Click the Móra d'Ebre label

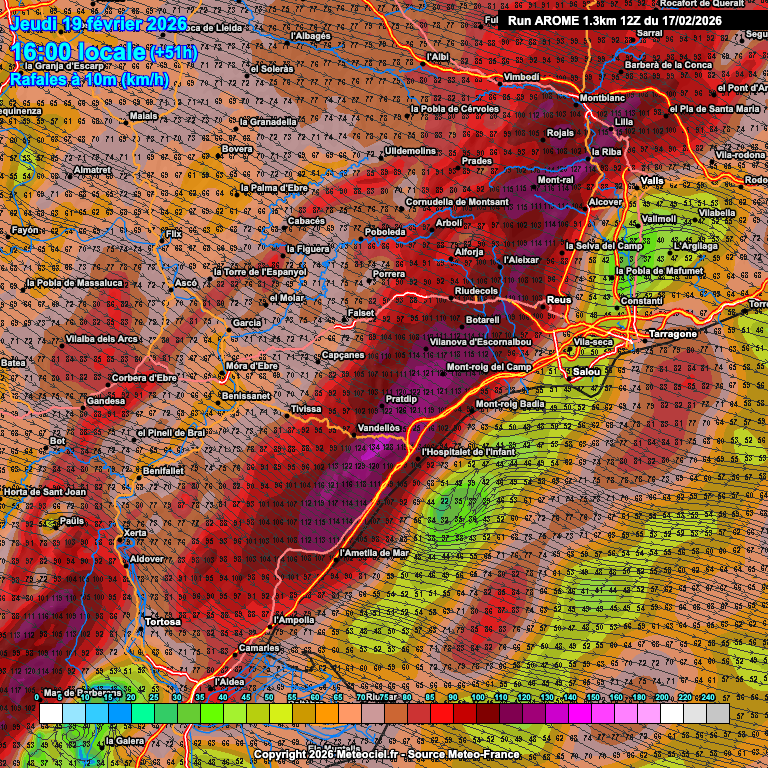[251, 366]
